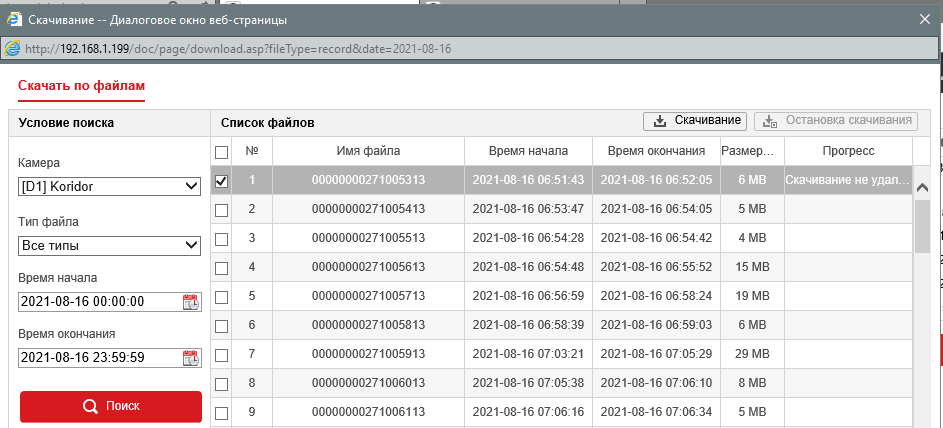The image size is (943, 428).
Task: Open the file type dropdown
Action: pos(110,245)
